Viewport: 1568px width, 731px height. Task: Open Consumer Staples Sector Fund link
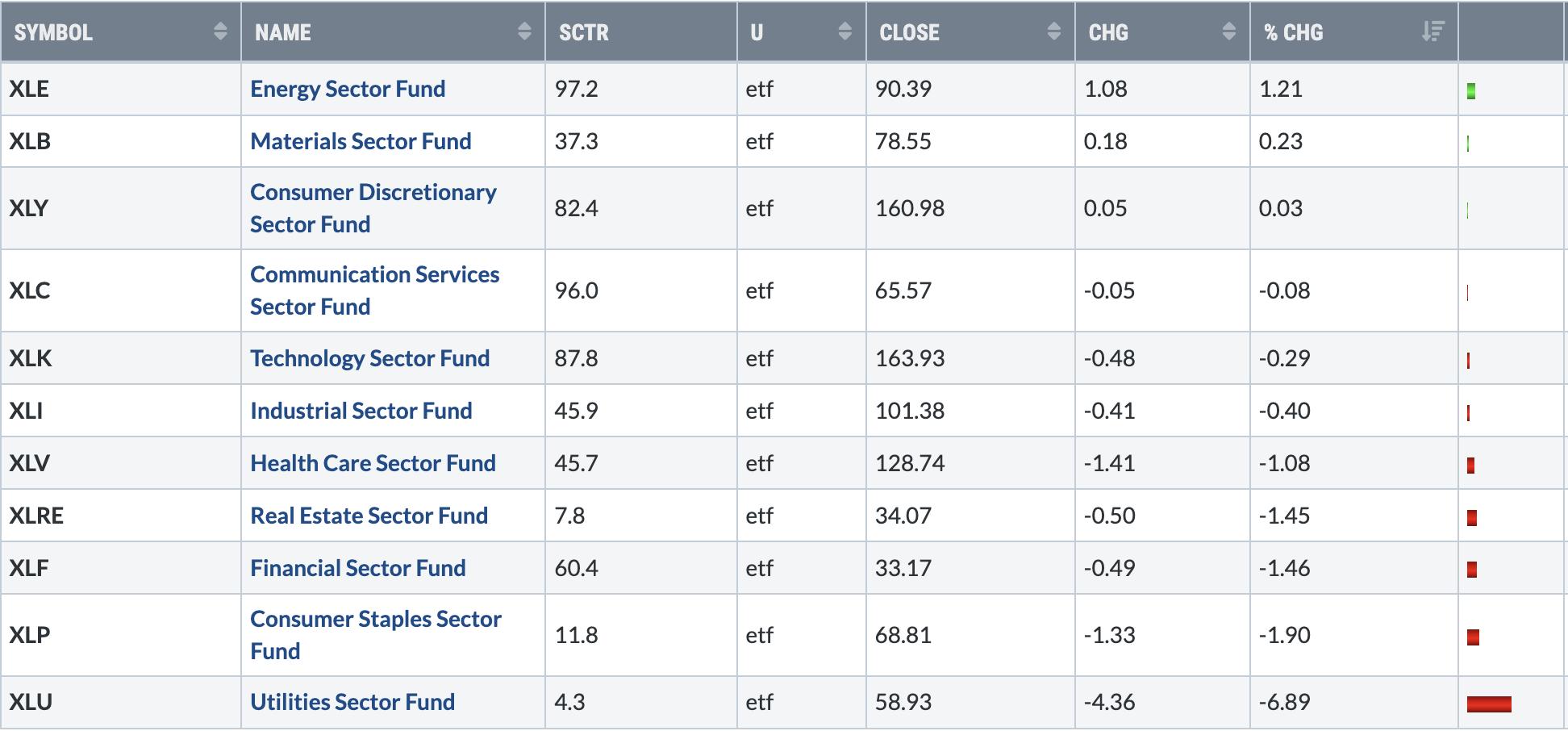click(376, 635)
